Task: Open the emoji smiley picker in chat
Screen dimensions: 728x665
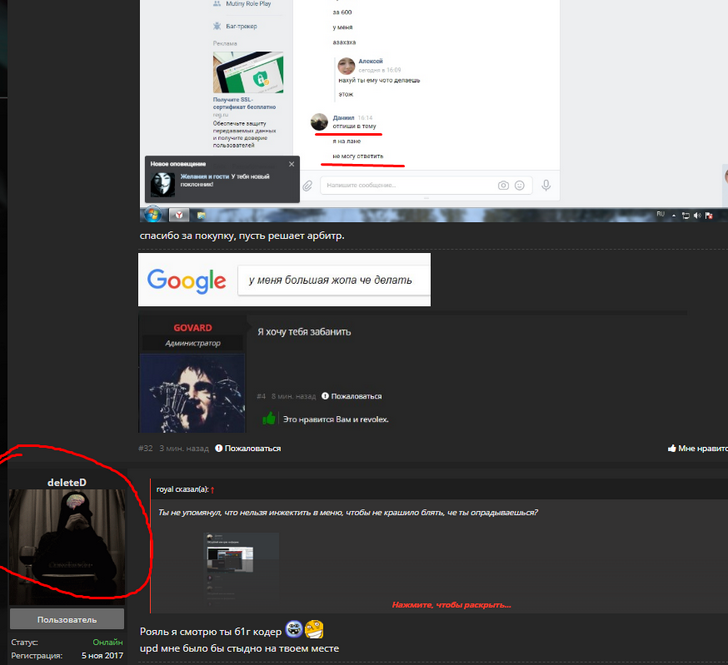Action: (x=520, y=185)
